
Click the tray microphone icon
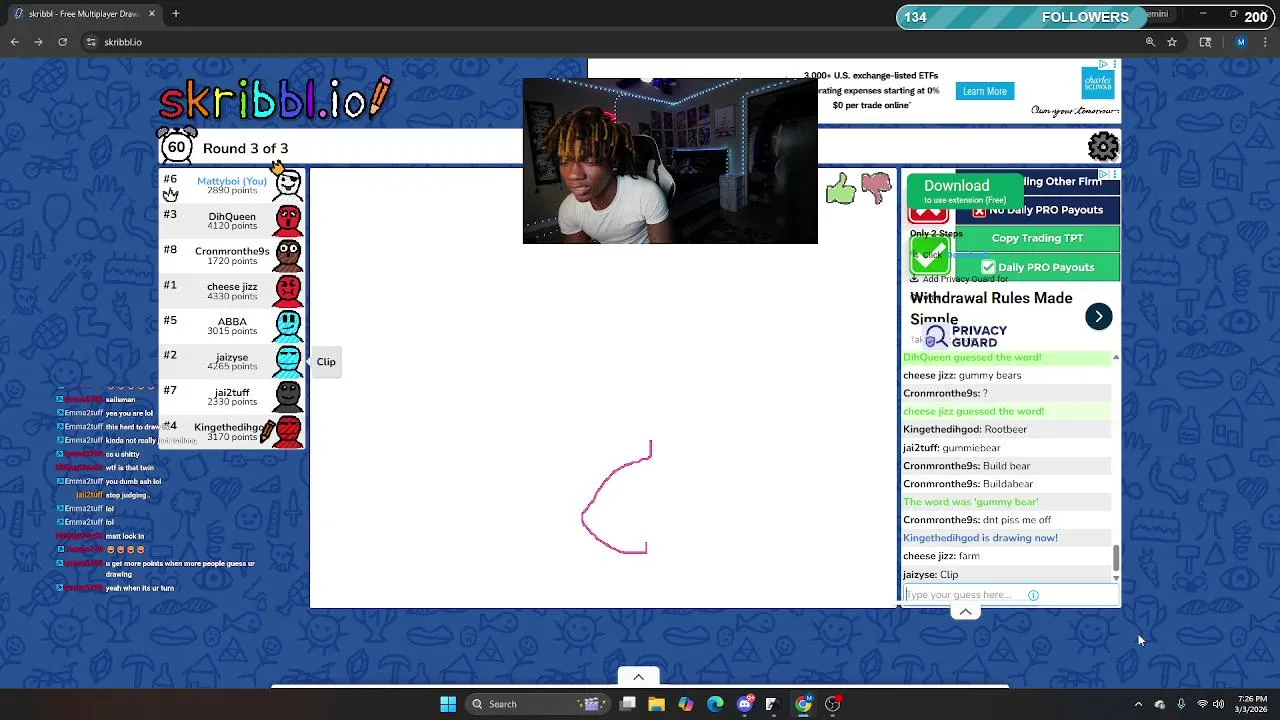[x=1181, y=704]
